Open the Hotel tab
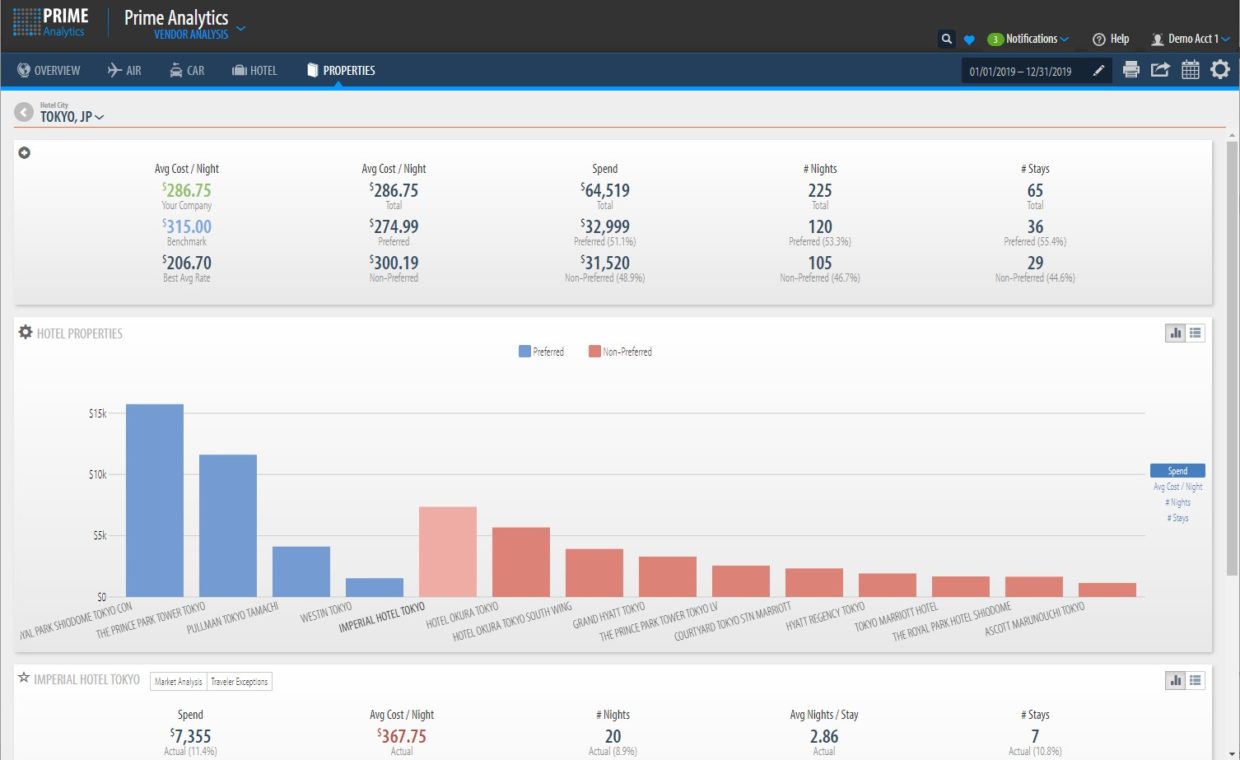 (x=254, y=71)
